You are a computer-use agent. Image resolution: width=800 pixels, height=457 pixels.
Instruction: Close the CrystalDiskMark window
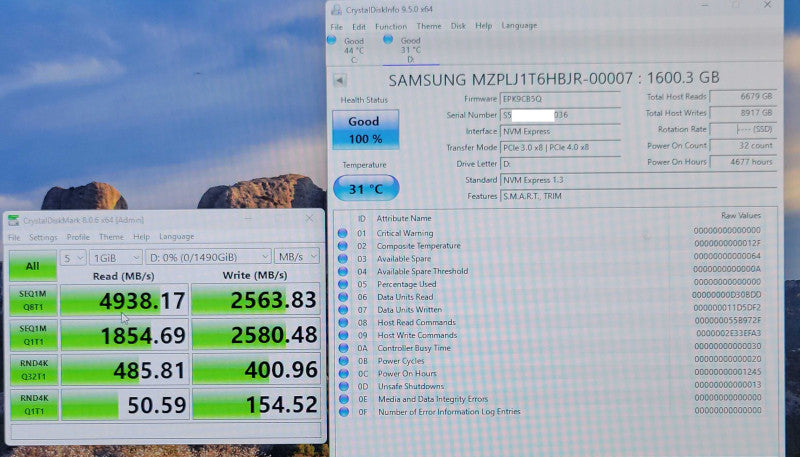click(309, 218)
